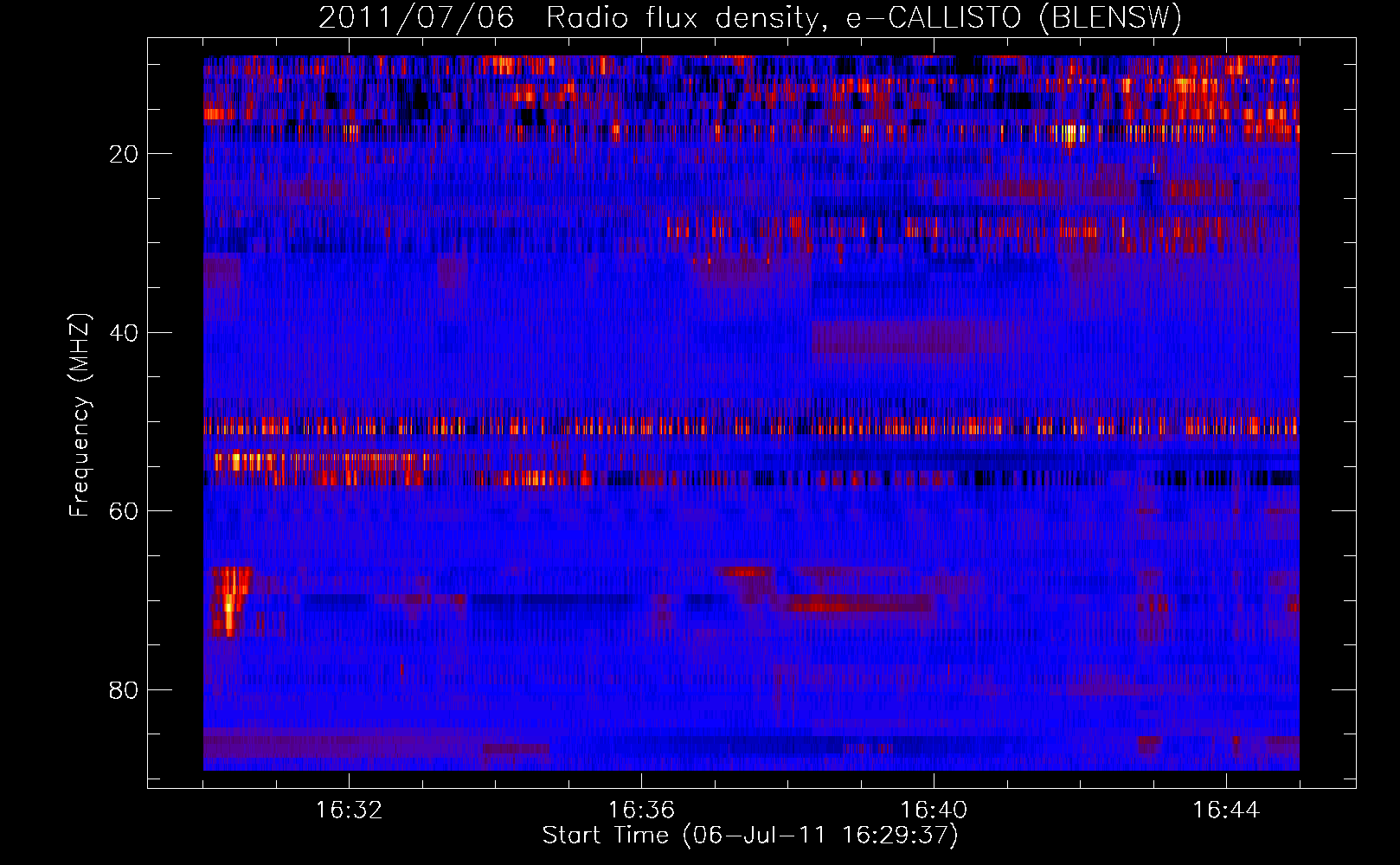Screen dimensions: 1400x865
Task: Click the 'Start Time (06-Jul-11 16:29:37)' label
Action: pyautogui.click(x=750, y=836)
